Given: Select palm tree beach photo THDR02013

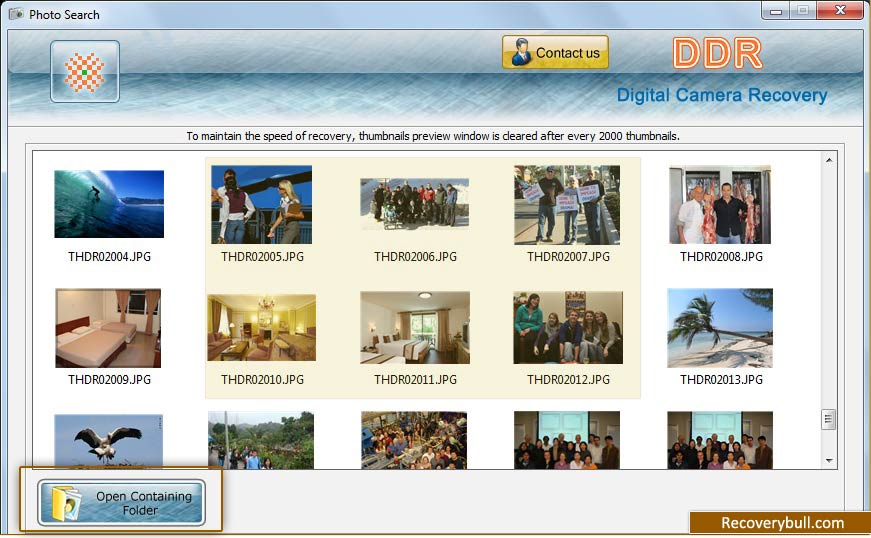Looking at the screenshot, I should tap(720, 328).
